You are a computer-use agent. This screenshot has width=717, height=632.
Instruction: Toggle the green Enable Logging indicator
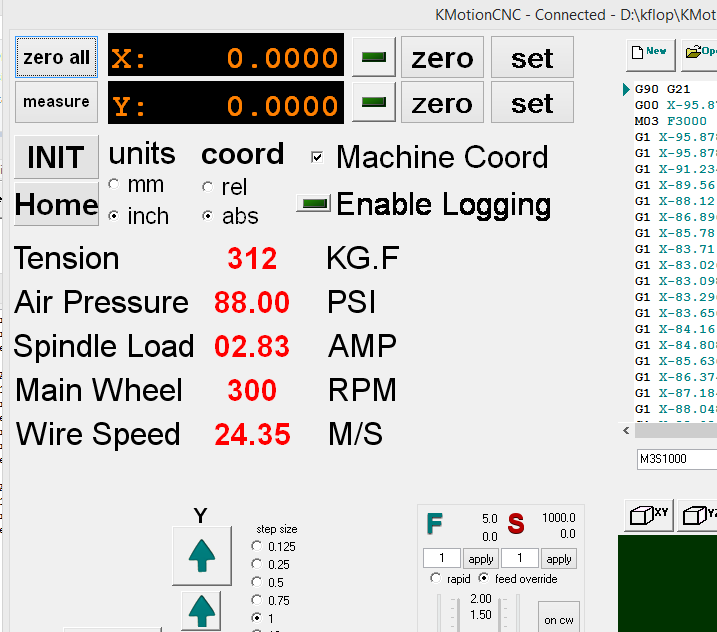pyautogui.click(x=314, y=204)
